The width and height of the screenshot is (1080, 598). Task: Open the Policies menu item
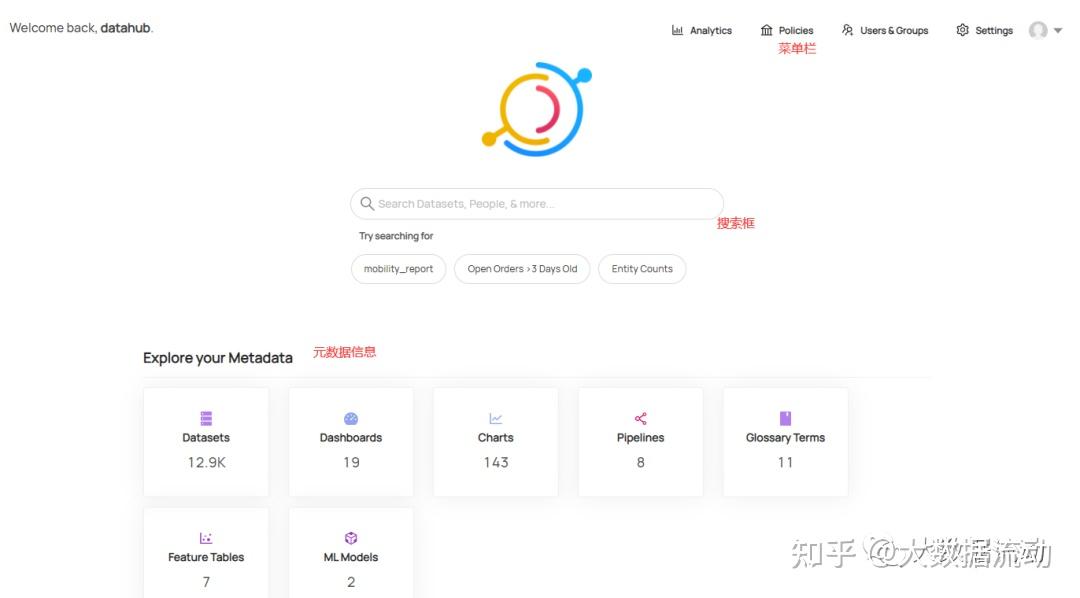787,30
